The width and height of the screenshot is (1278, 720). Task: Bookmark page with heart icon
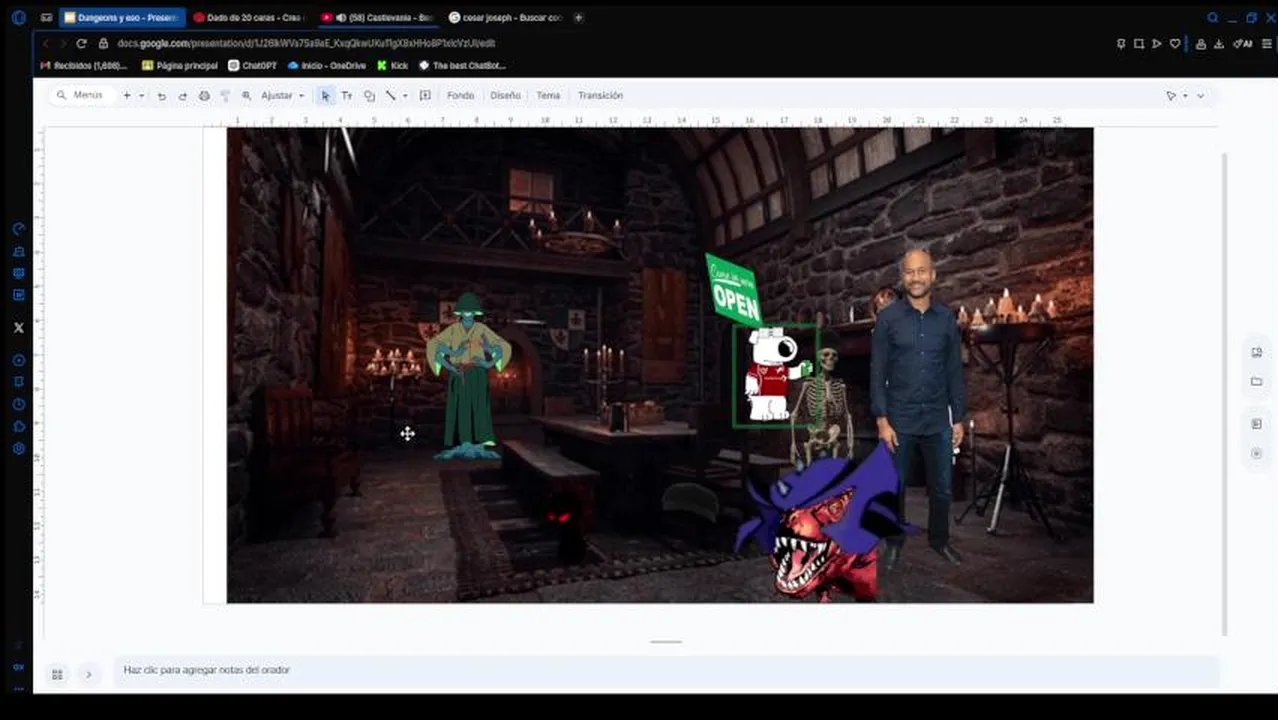[x=1175, y=44]
